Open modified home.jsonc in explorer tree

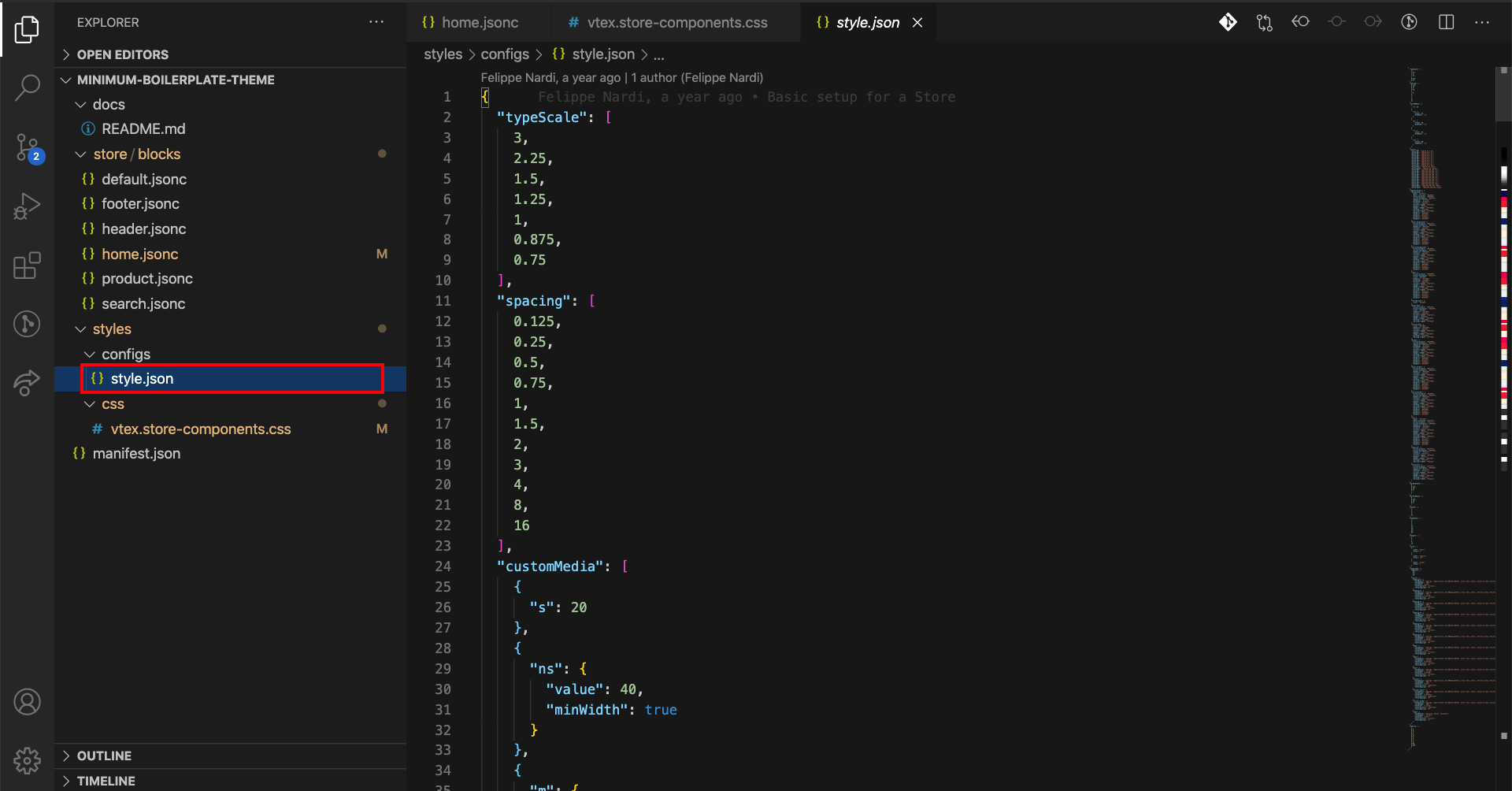(x=230, y=254)
